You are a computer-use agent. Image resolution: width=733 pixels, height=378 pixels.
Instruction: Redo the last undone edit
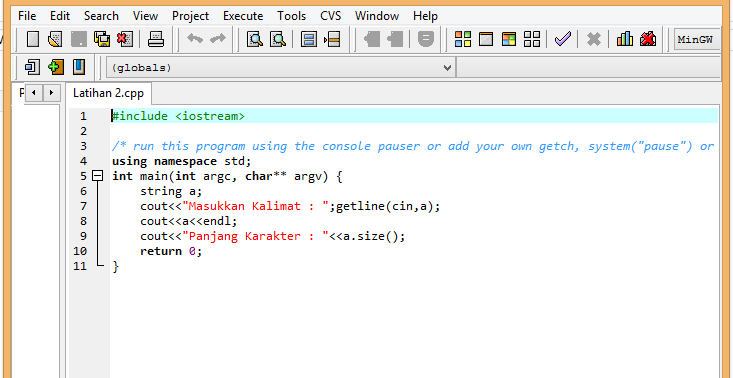click(x=217, y=39)
